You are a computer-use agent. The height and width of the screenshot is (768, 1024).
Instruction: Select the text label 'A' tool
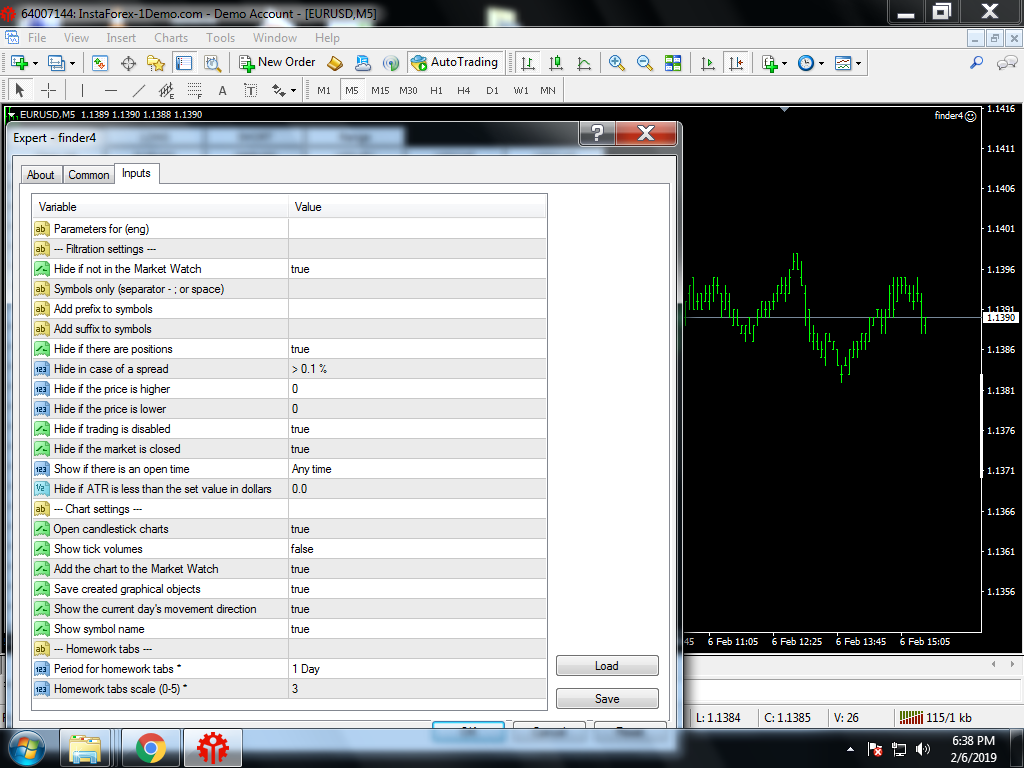tap(222, 90)
